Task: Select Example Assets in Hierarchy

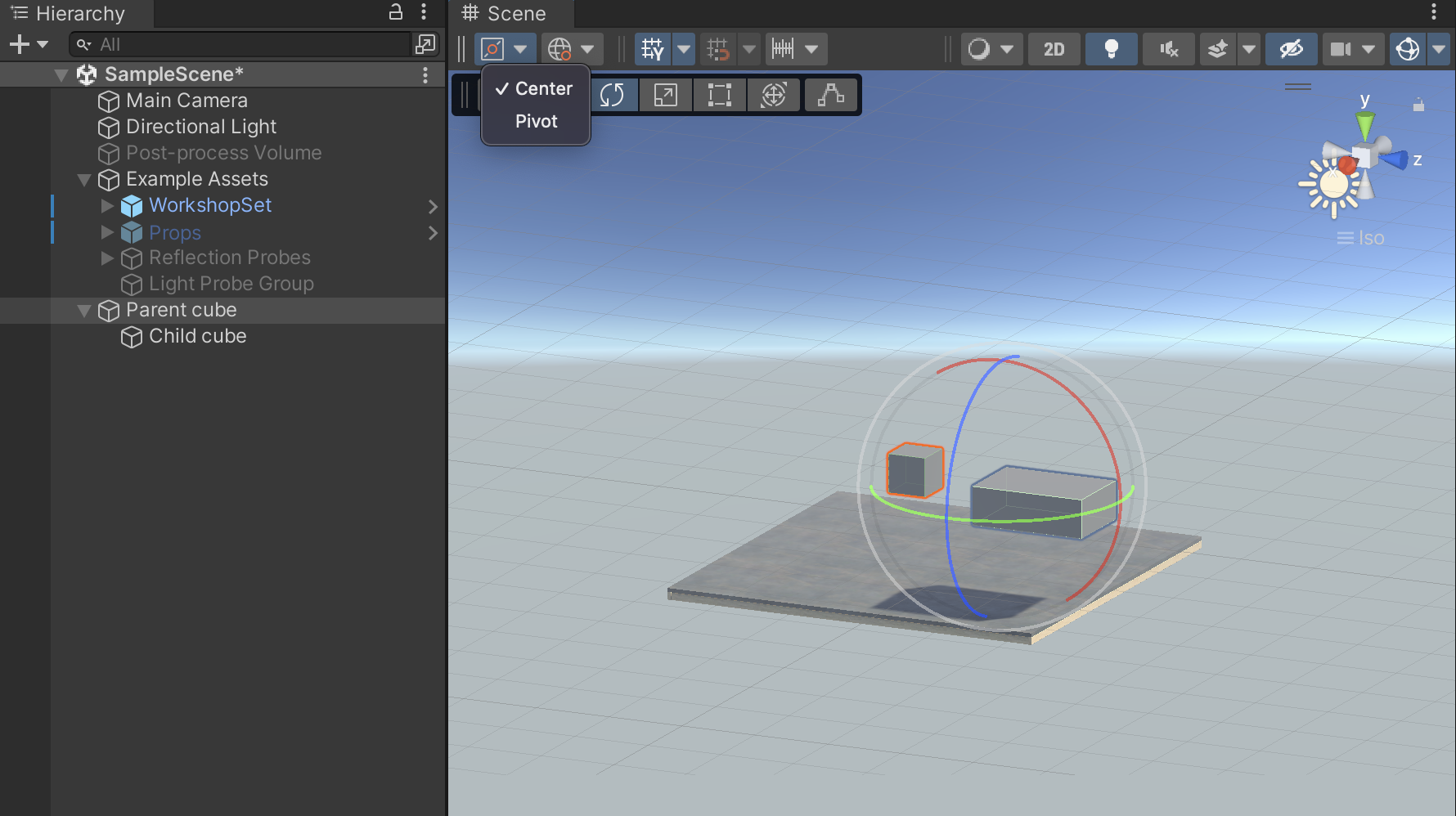Action: click(196, 179)
